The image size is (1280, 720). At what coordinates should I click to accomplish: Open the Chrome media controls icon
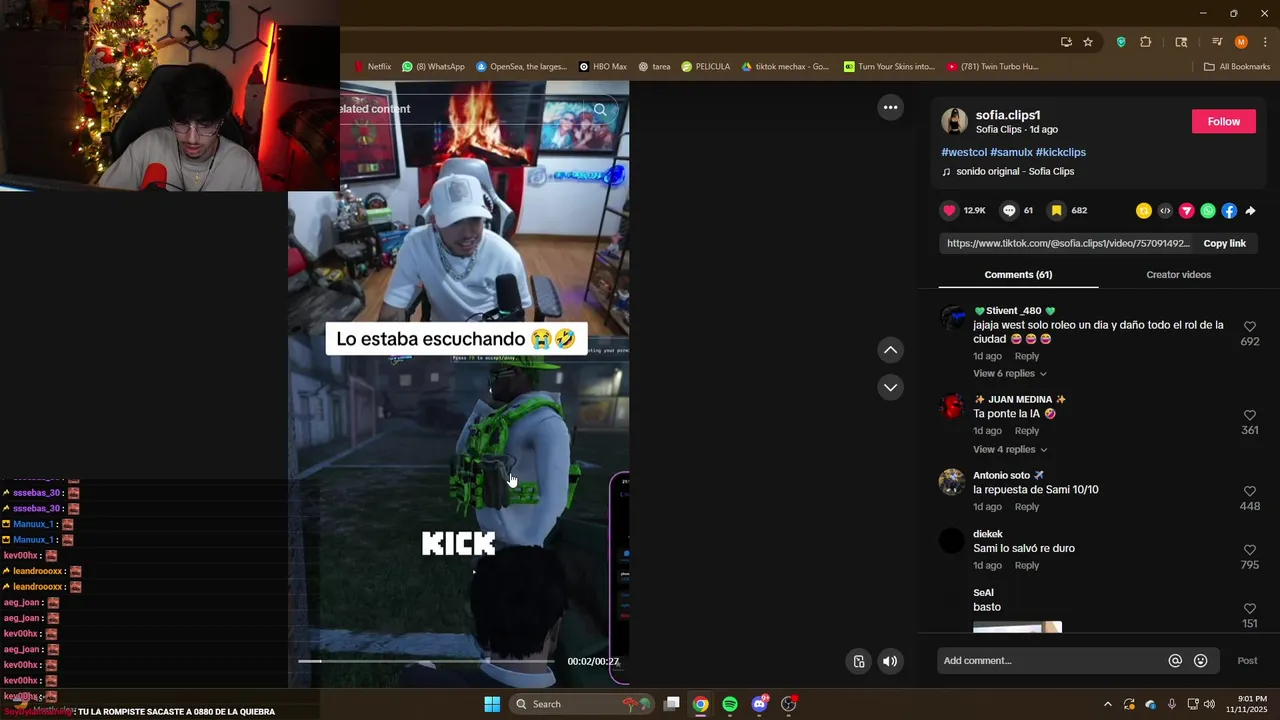(x=1217, y=42)
